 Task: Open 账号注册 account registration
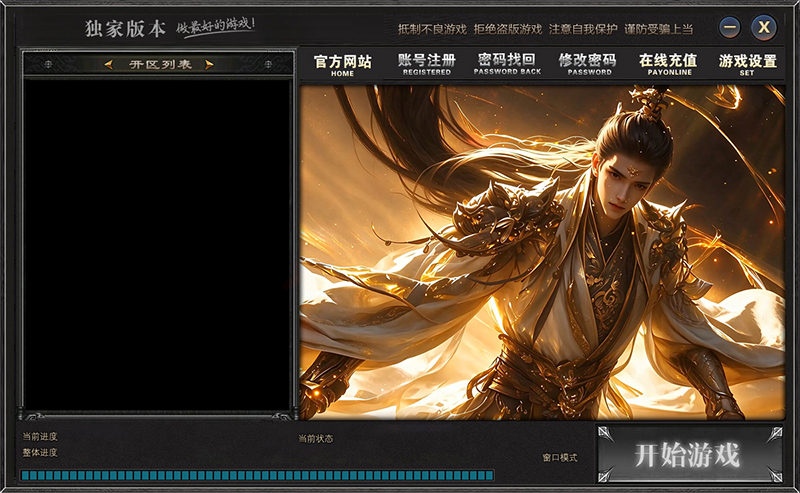(x=427, y=64)
